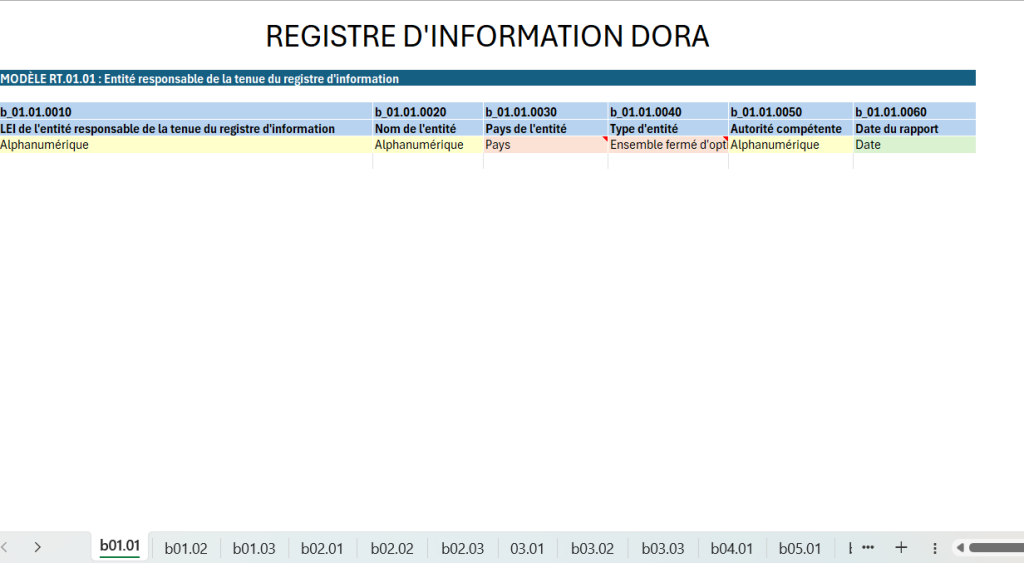The width and height of the screenshot is (1024, 563).
Task: Add a new sheet with plus icon
Action: (x=901, y=547)
